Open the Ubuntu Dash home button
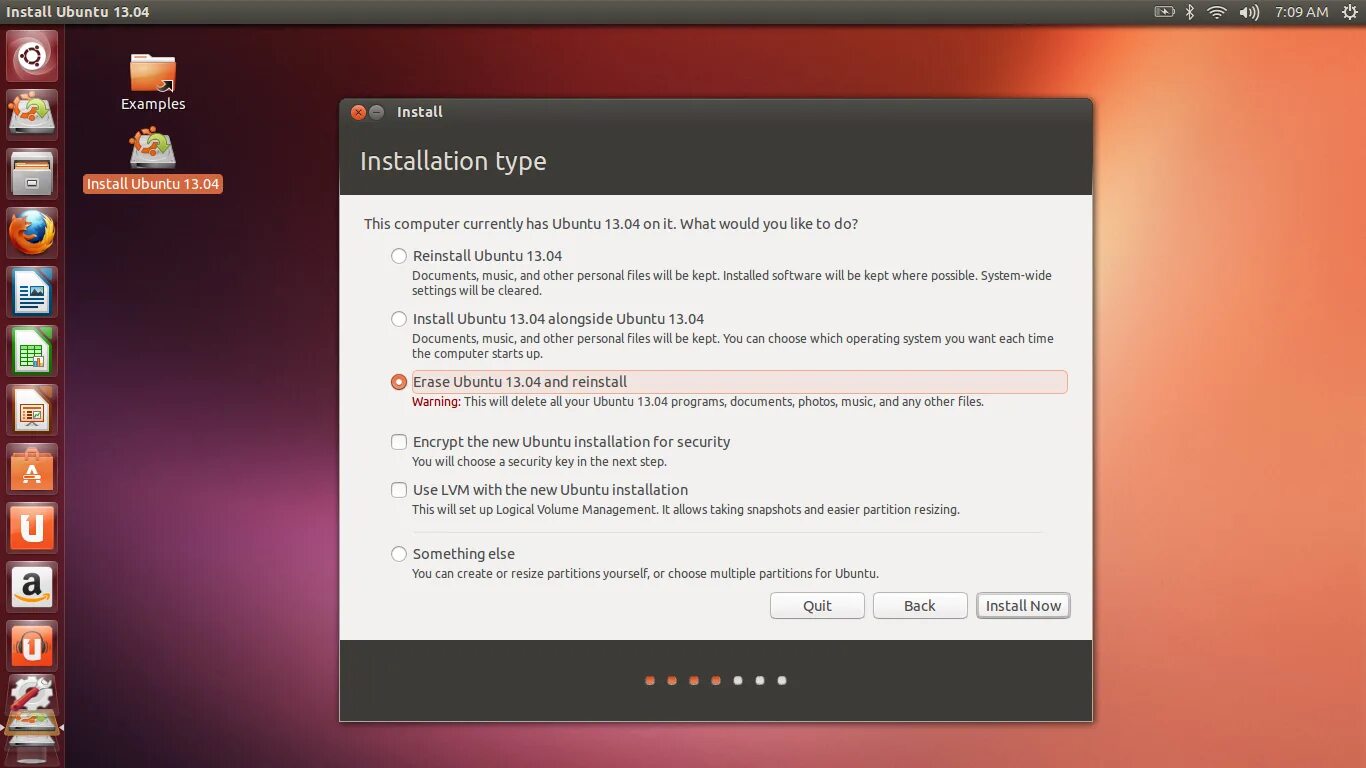Viewport: 1366px width, 768px height. click(x=32, y=56)
